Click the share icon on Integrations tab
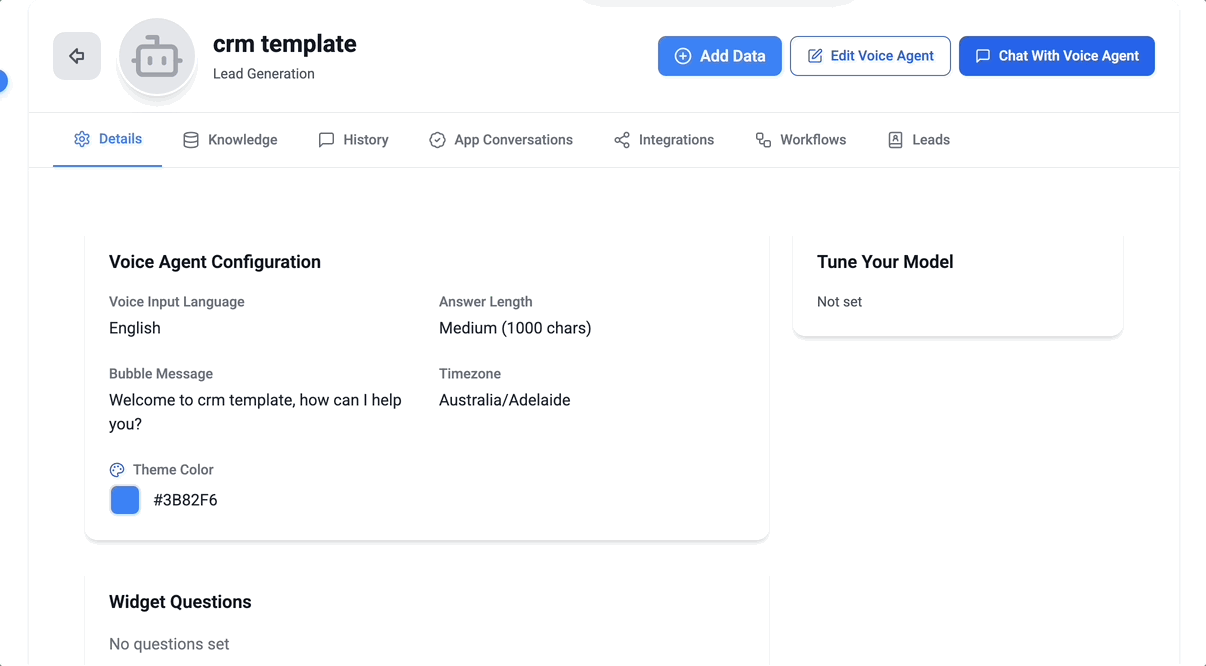The height and width of the screenshot is (666, 1206). pyautogui.click(x=622, y=140)
